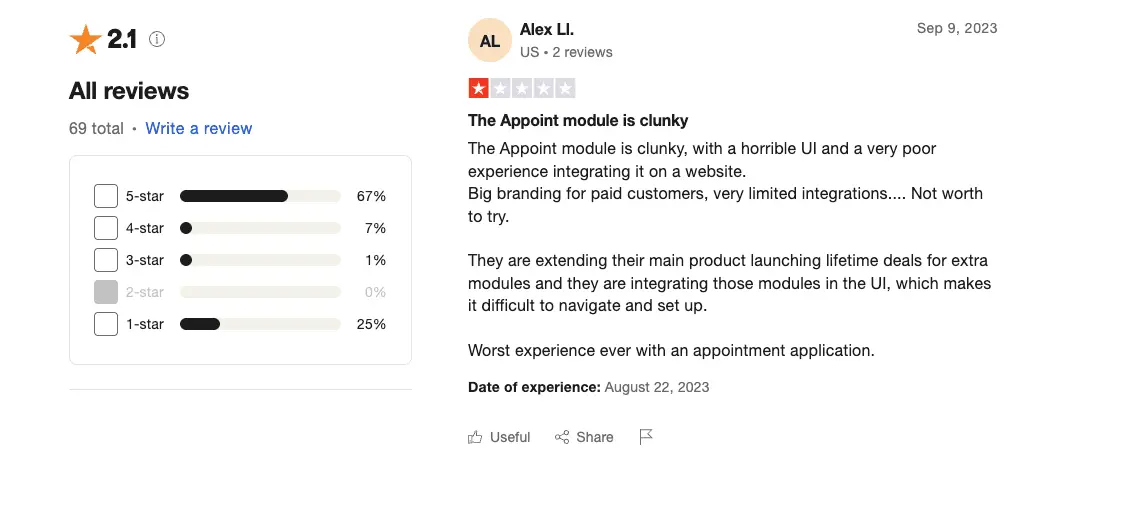Open reviewer name Alex Ll.
Screen dimensions: 1122x506
coord(547,29)
